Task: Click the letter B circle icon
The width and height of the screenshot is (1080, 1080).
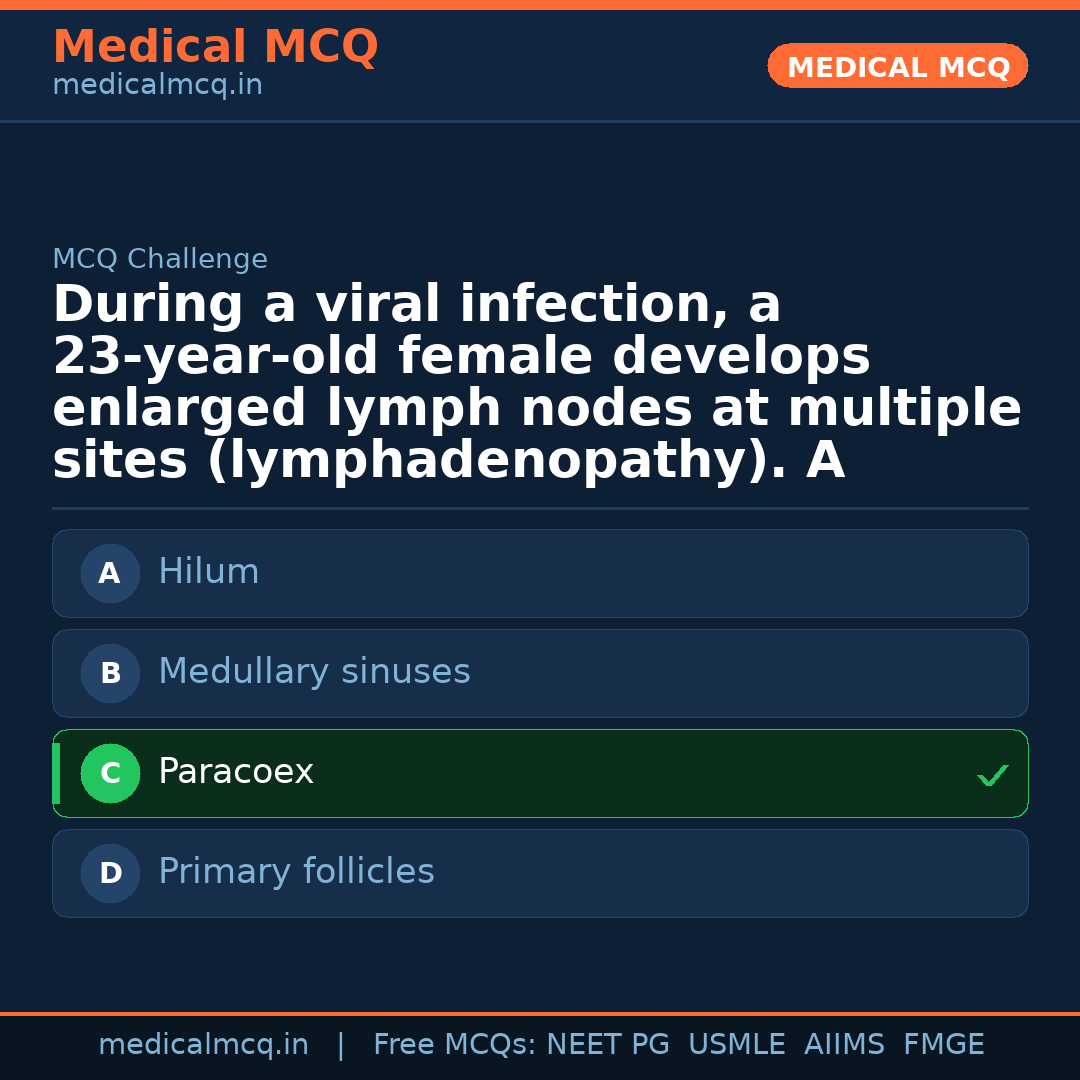Action: point(110,674)
